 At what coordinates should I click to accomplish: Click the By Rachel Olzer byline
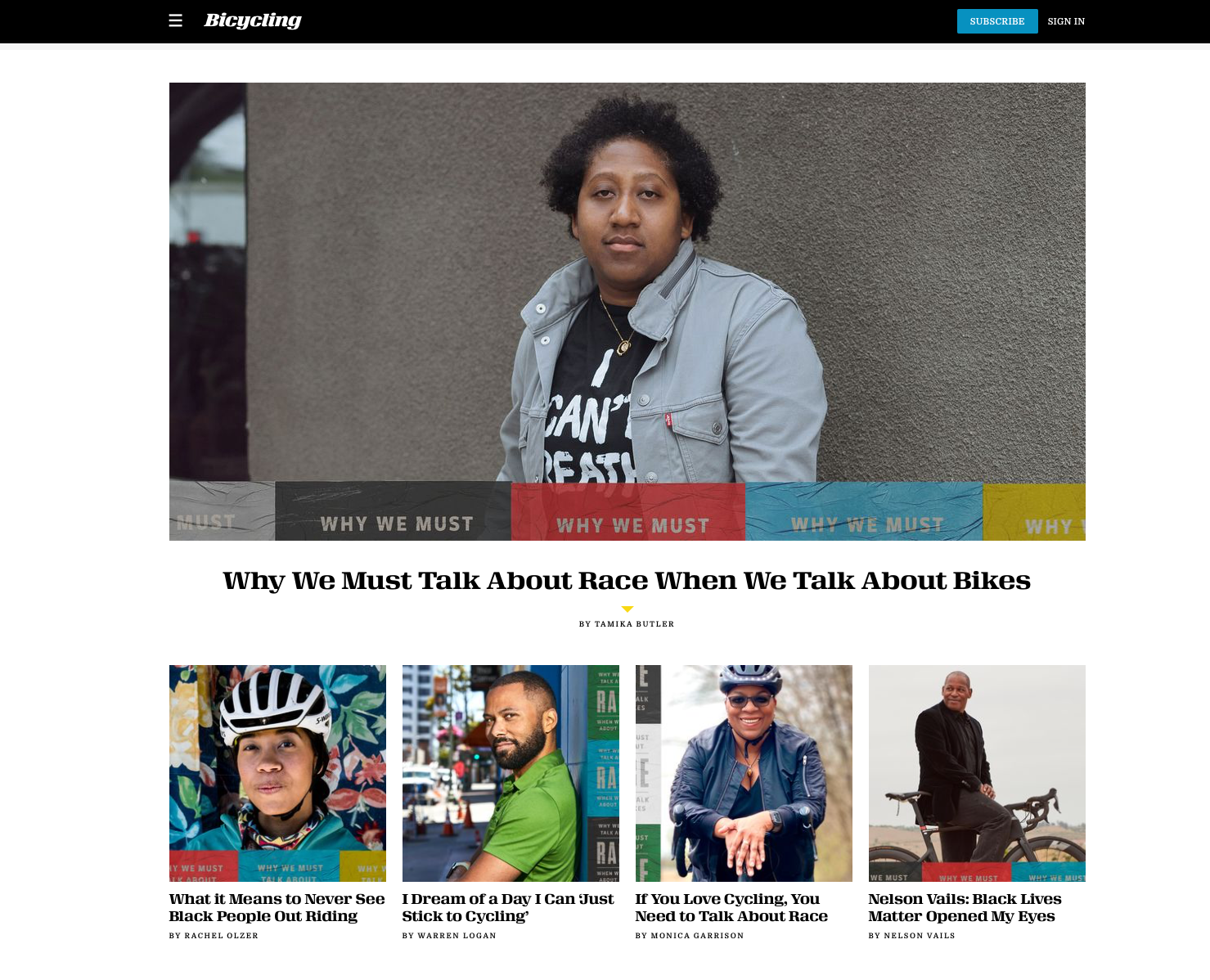tap(214, 936)
